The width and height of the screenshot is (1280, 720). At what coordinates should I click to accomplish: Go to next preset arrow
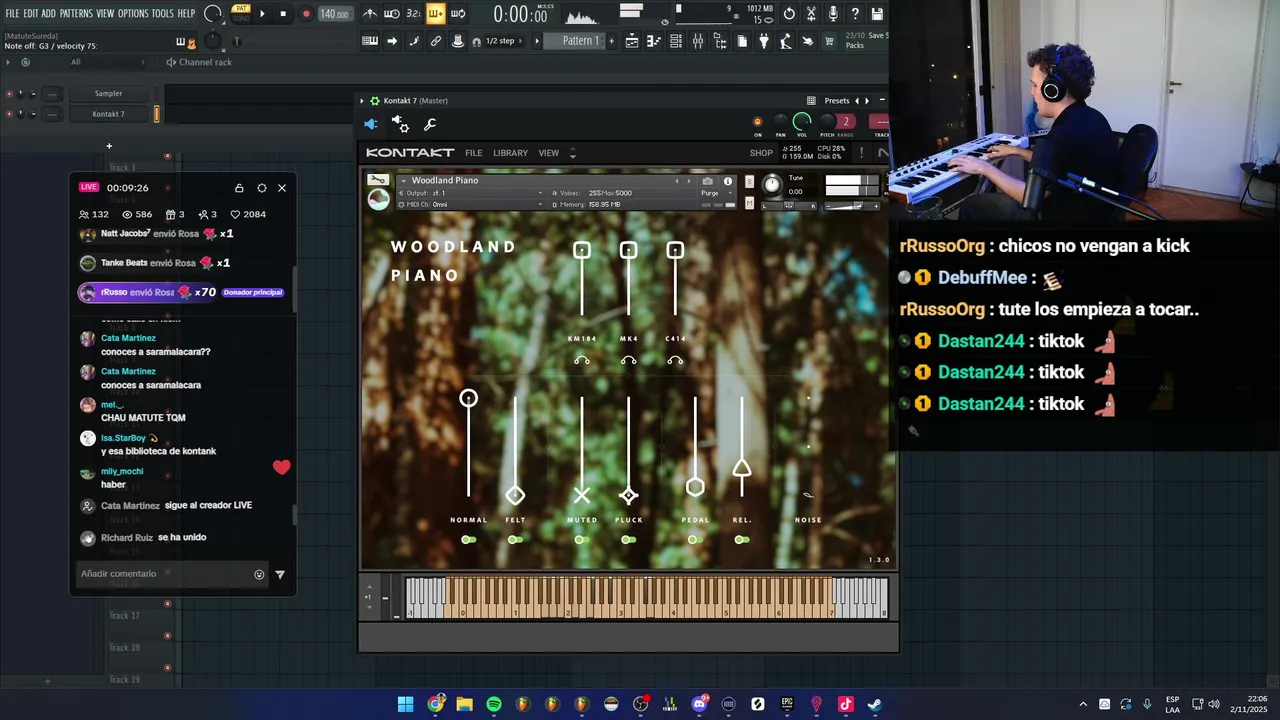(x=867, y=101)
